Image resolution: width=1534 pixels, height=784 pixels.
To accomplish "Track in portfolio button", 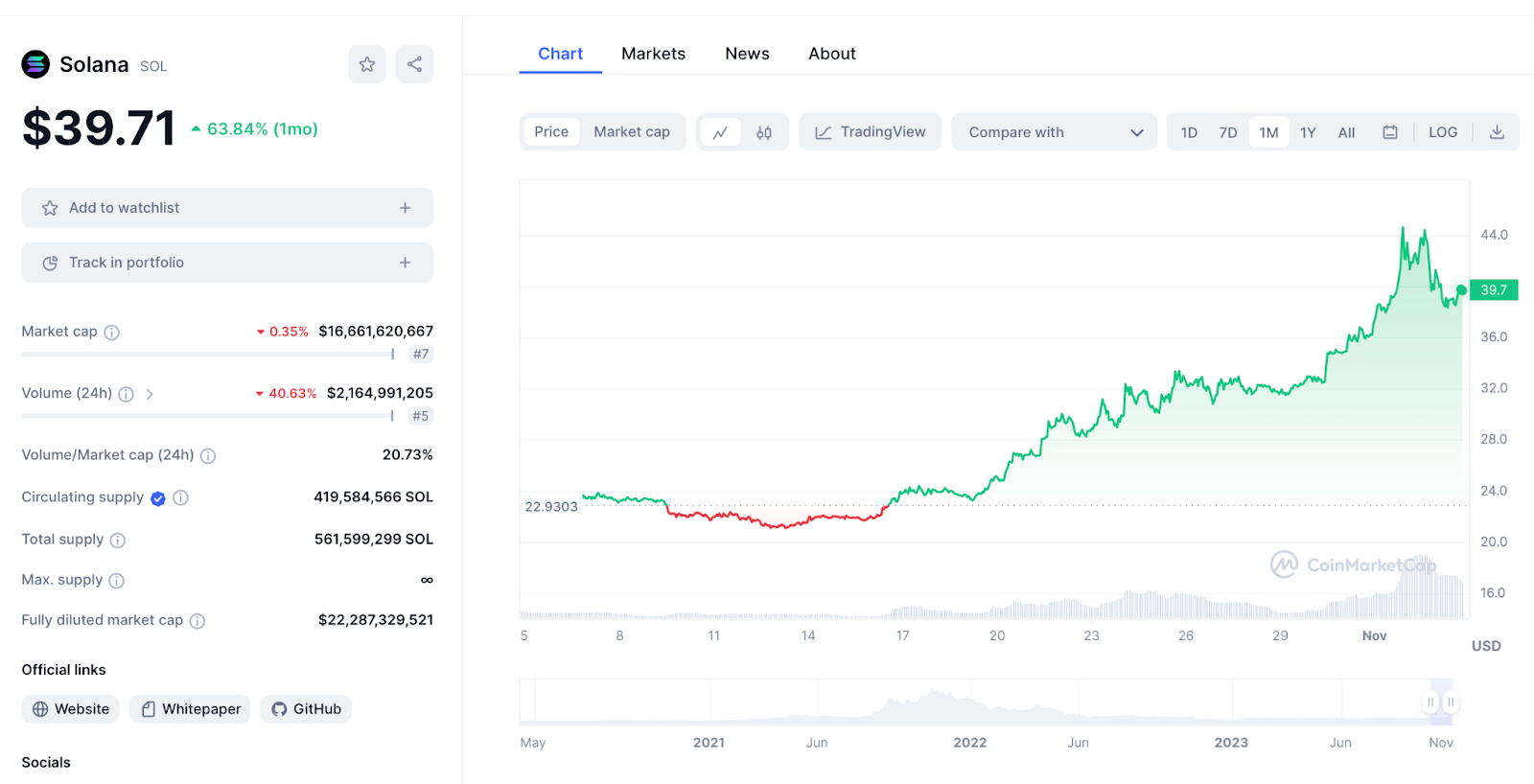I will [x=227, y=263].
